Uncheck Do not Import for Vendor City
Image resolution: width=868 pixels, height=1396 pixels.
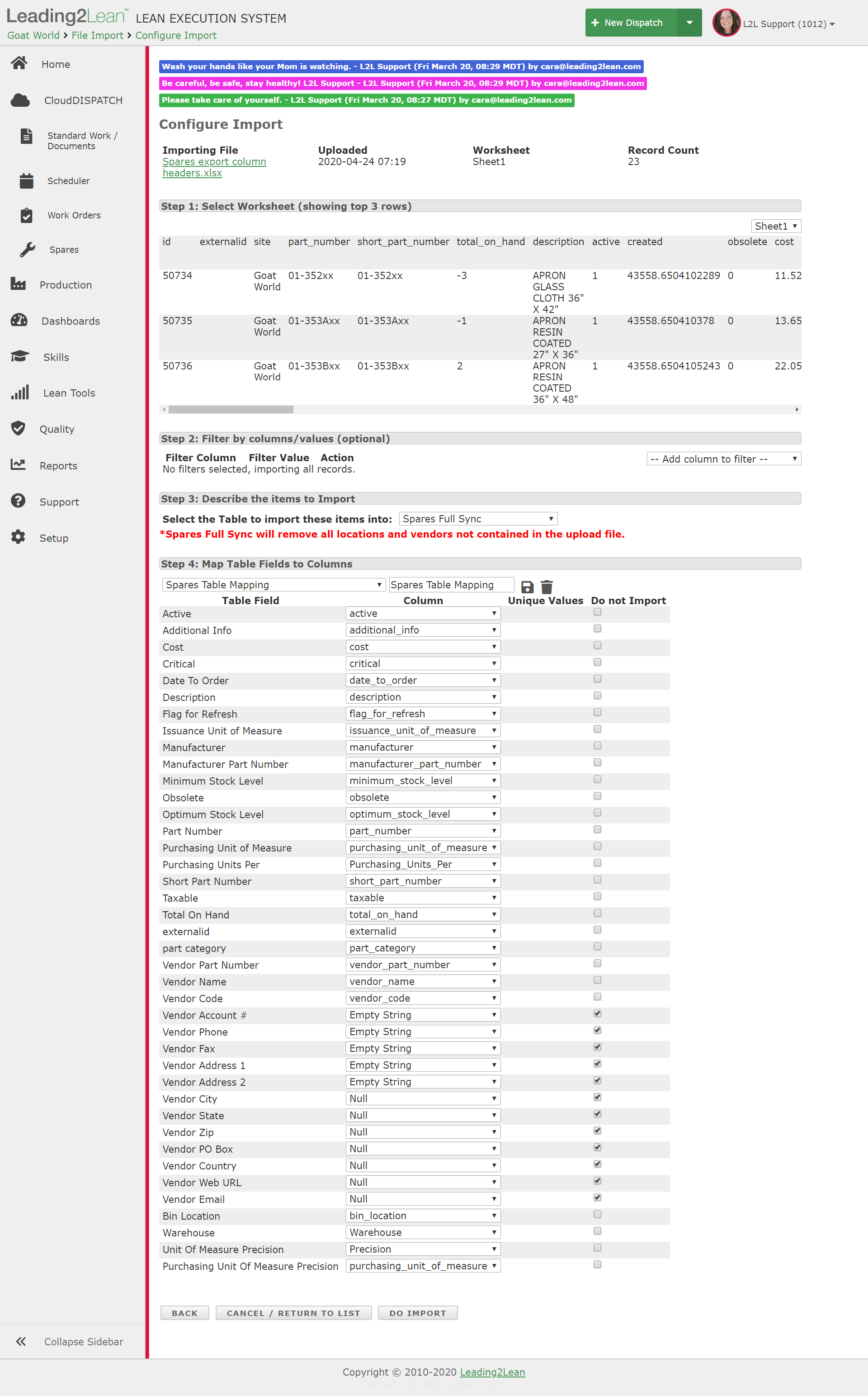[x=598, y=1098]
